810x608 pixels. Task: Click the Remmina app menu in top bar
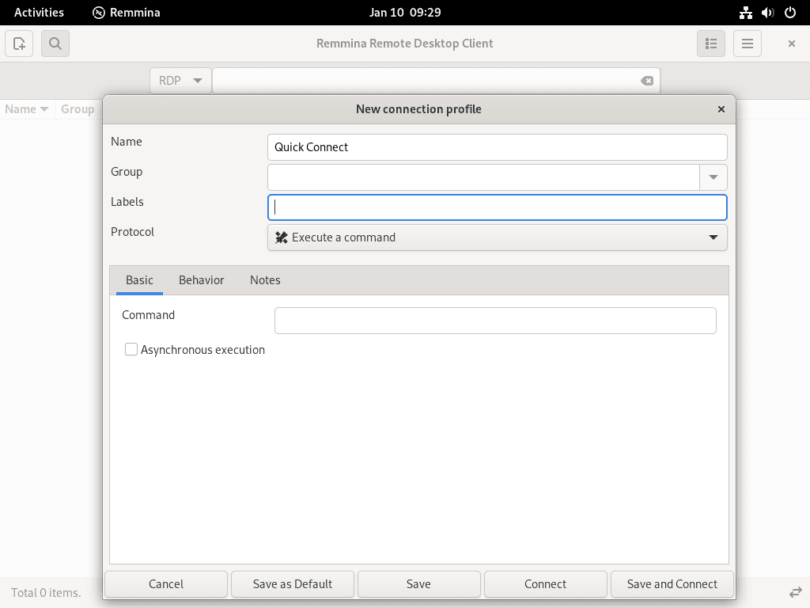point(125,12)
